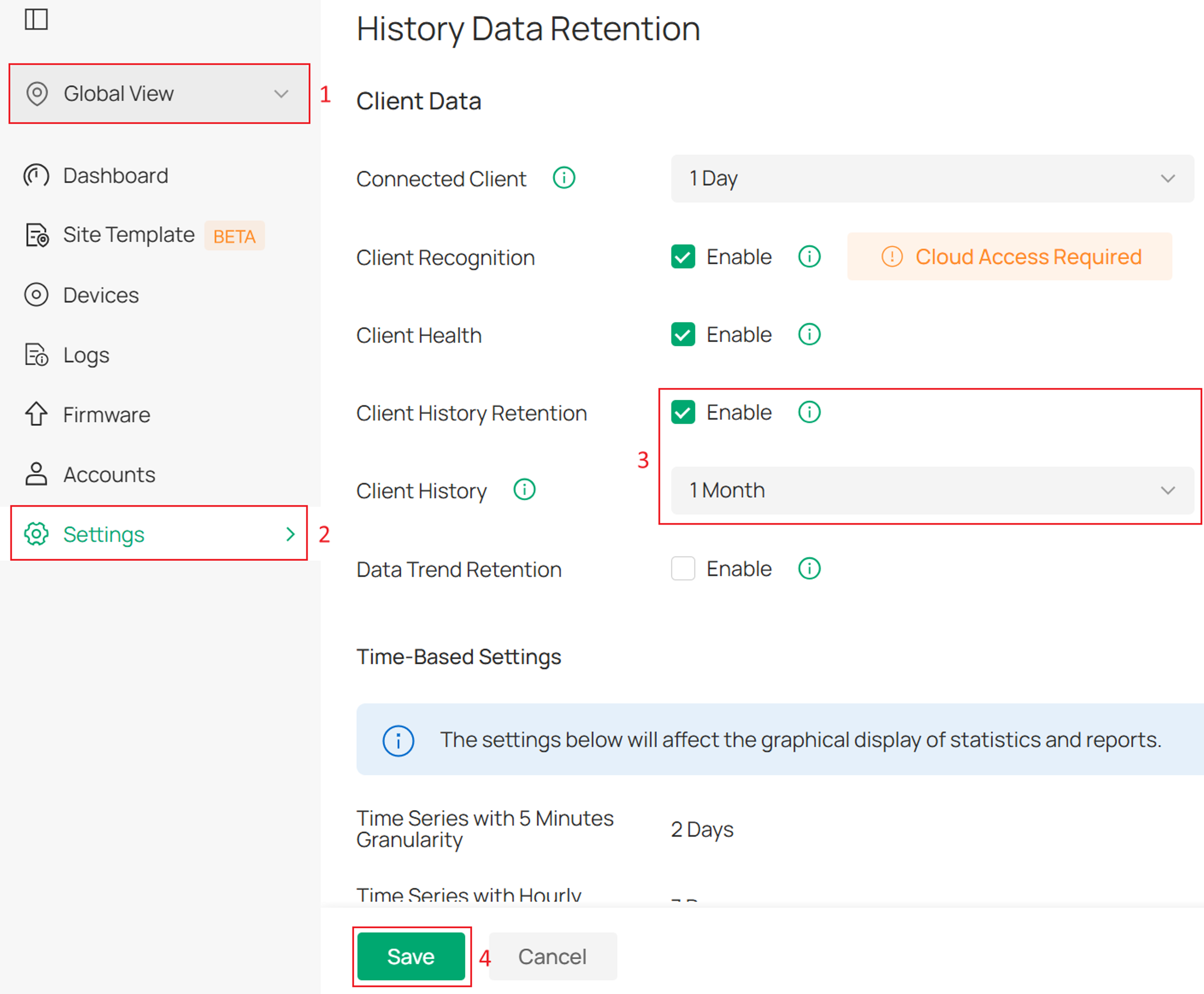
Task: Enable Data Trend Retention checkbox
Action: point(683,568)
